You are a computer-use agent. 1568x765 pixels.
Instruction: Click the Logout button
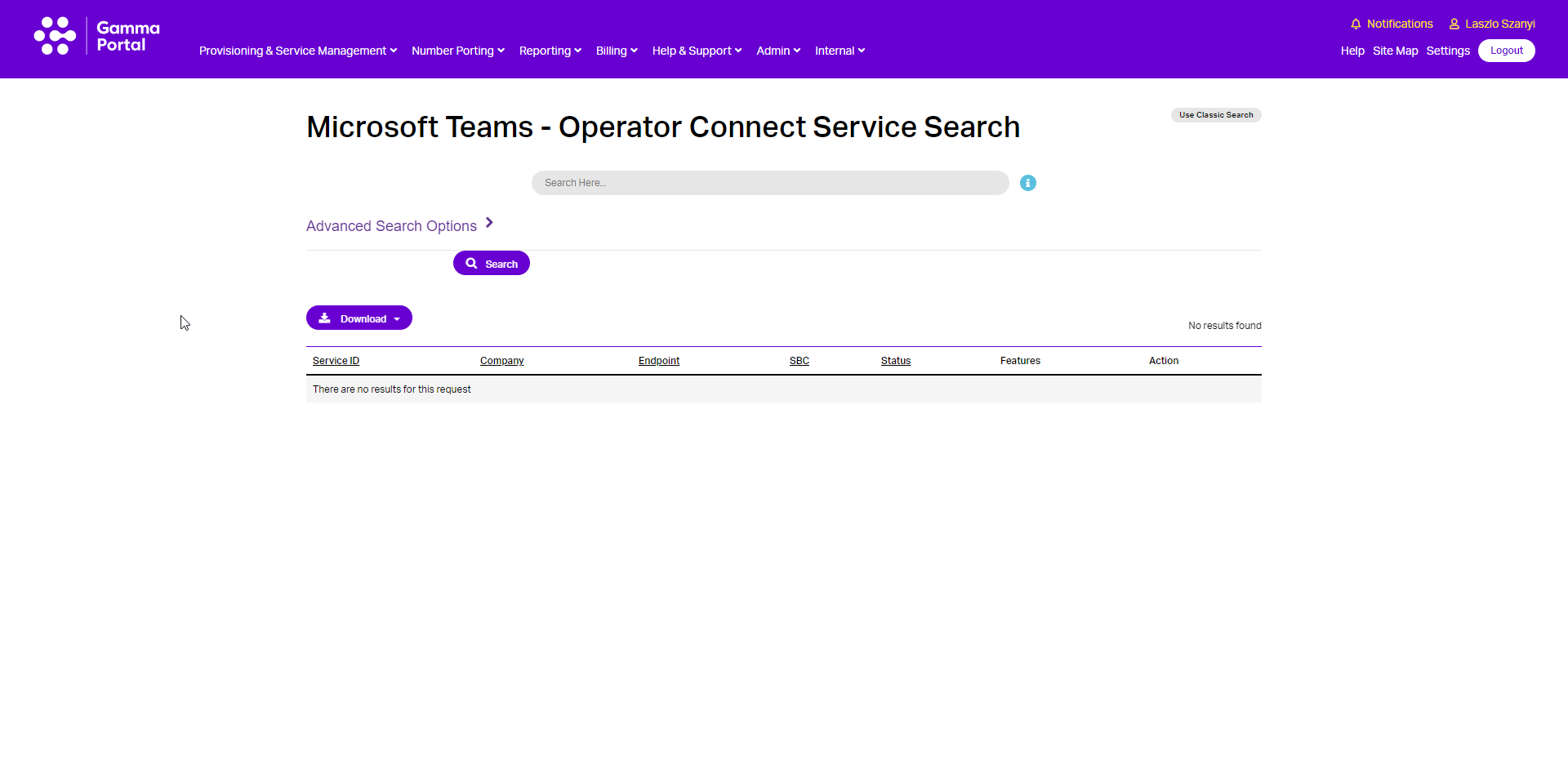click(1507, 51)
